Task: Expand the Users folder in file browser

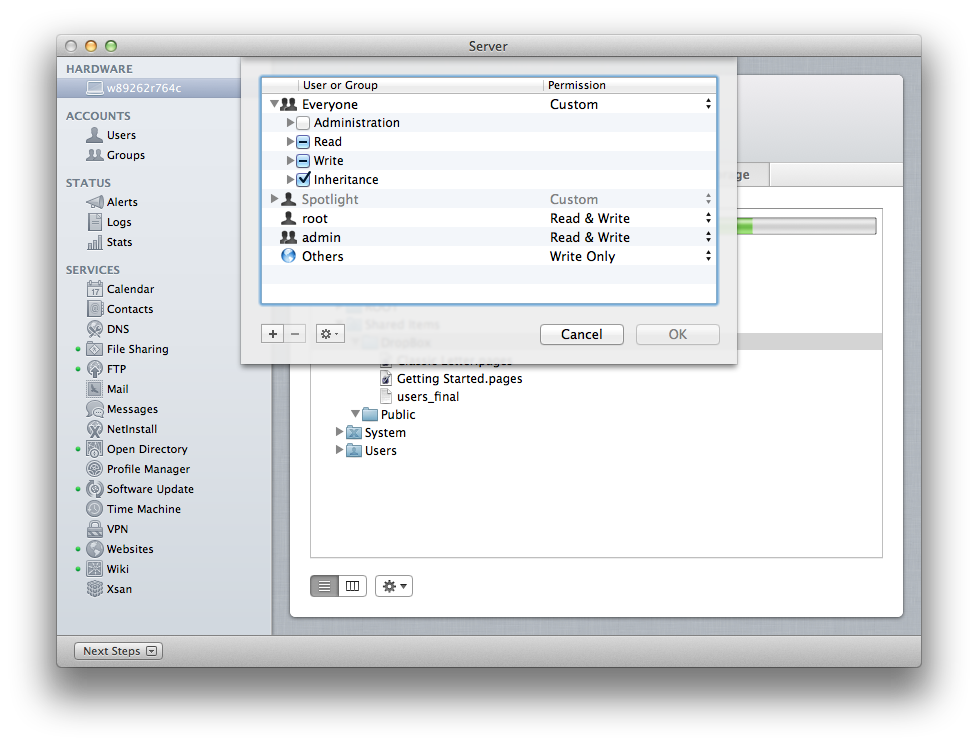Action: (339, 449)
